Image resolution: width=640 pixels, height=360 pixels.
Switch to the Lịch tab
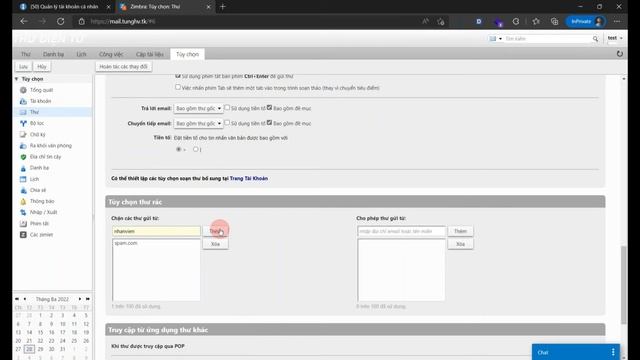coord(81,54)
